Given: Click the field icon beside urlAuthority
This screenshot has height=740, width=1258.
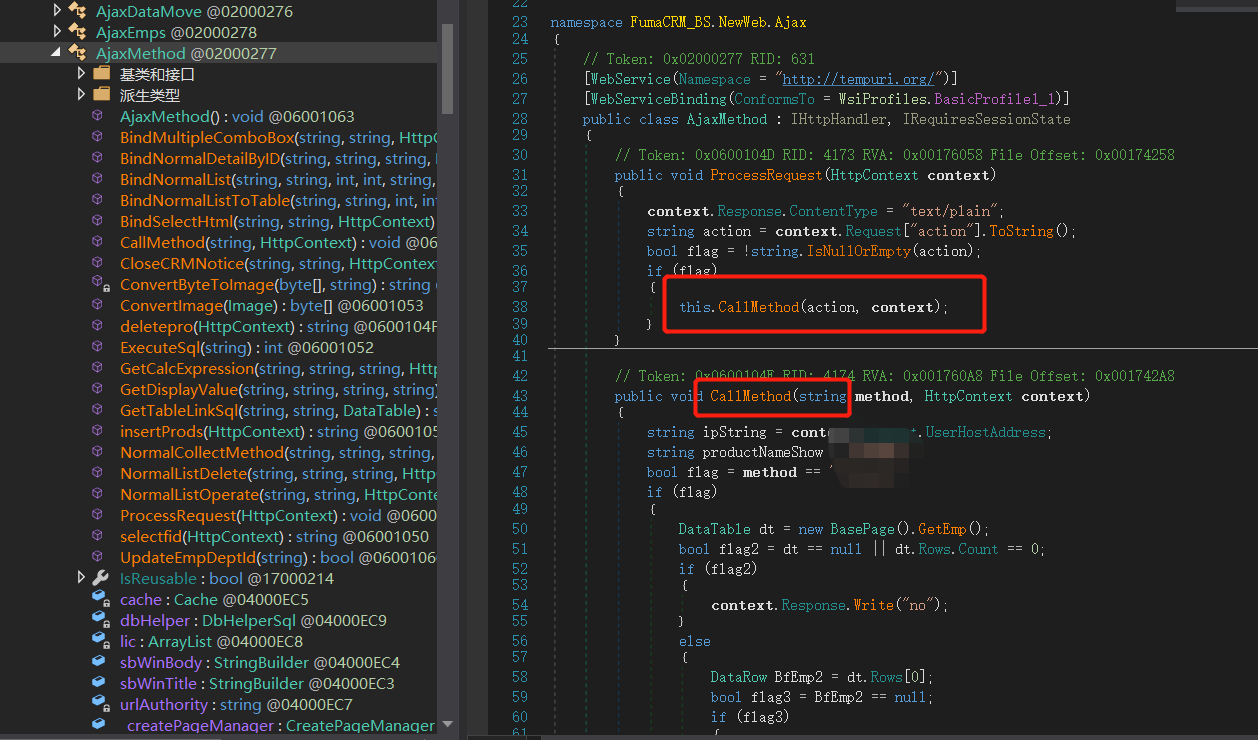Looking at the screenshot, I should click(99, 704).
